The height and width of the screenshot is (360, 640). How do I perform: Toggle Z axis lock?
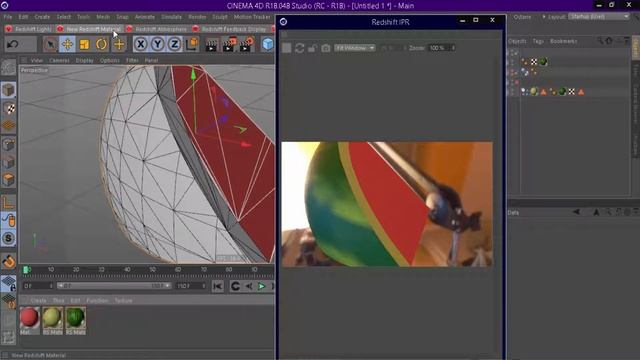(x=174, y=44)
